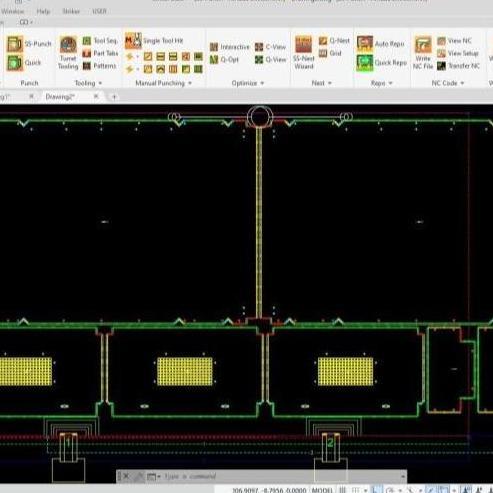Image resolution: width=493 pixels, height=493 pixels.
Task: Open Turret Tooling
Action: (x=68, y=53)
